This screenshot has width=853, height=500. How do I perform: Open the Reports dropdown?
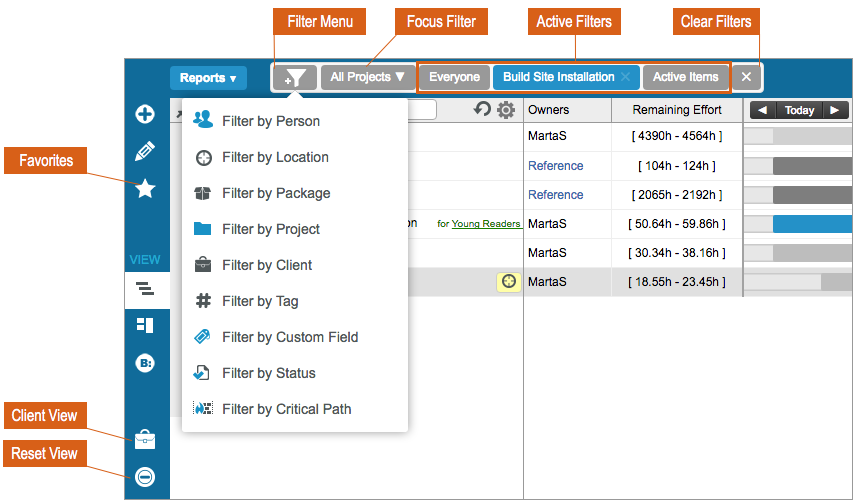(x=209, y=77)
